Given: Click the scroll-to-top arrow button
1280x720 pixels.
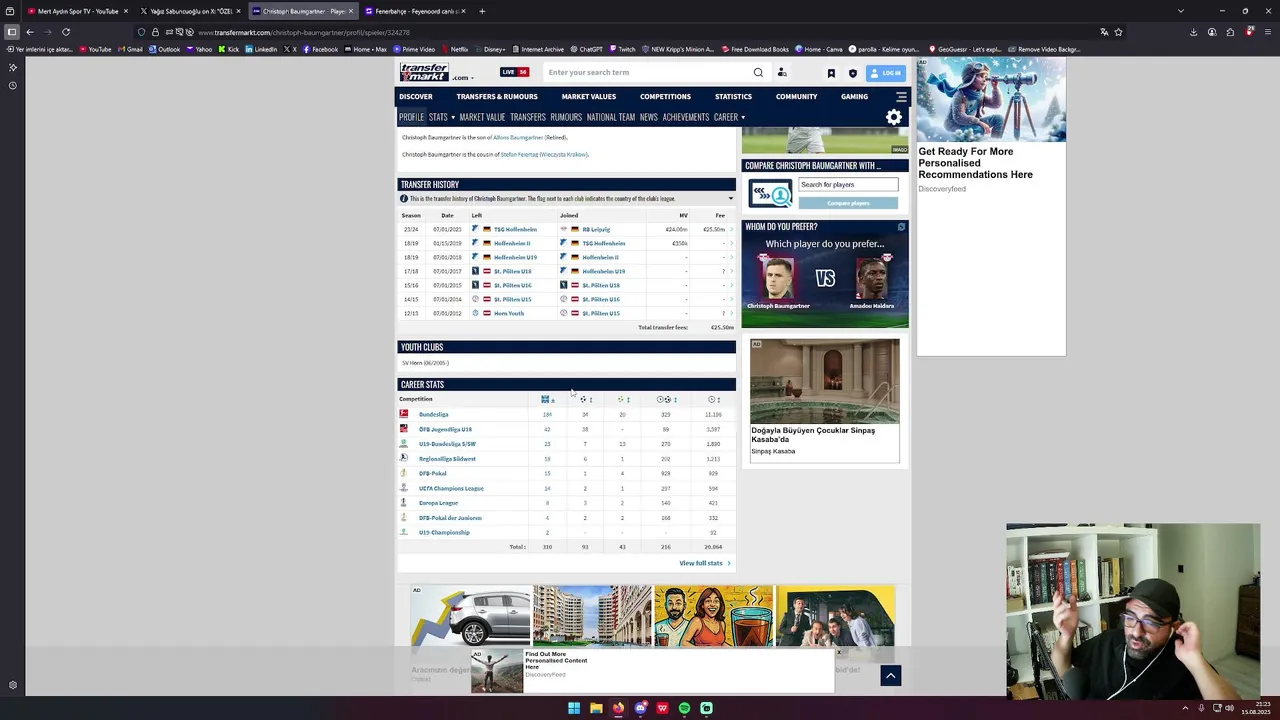Looking at the screenshot, I should (x=890, y=676).
